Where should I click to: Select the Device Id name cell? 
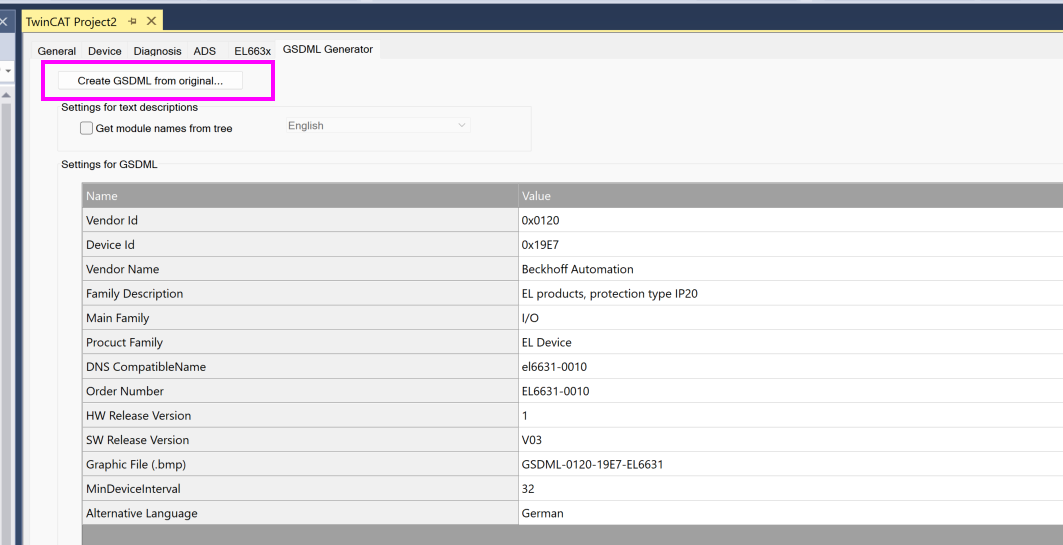[x=300, y=245]
